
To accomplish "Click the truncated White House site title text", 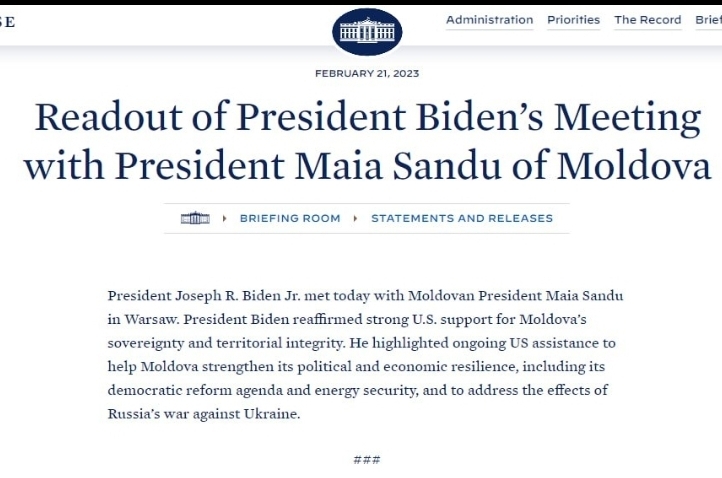I will tap(7, 22).
